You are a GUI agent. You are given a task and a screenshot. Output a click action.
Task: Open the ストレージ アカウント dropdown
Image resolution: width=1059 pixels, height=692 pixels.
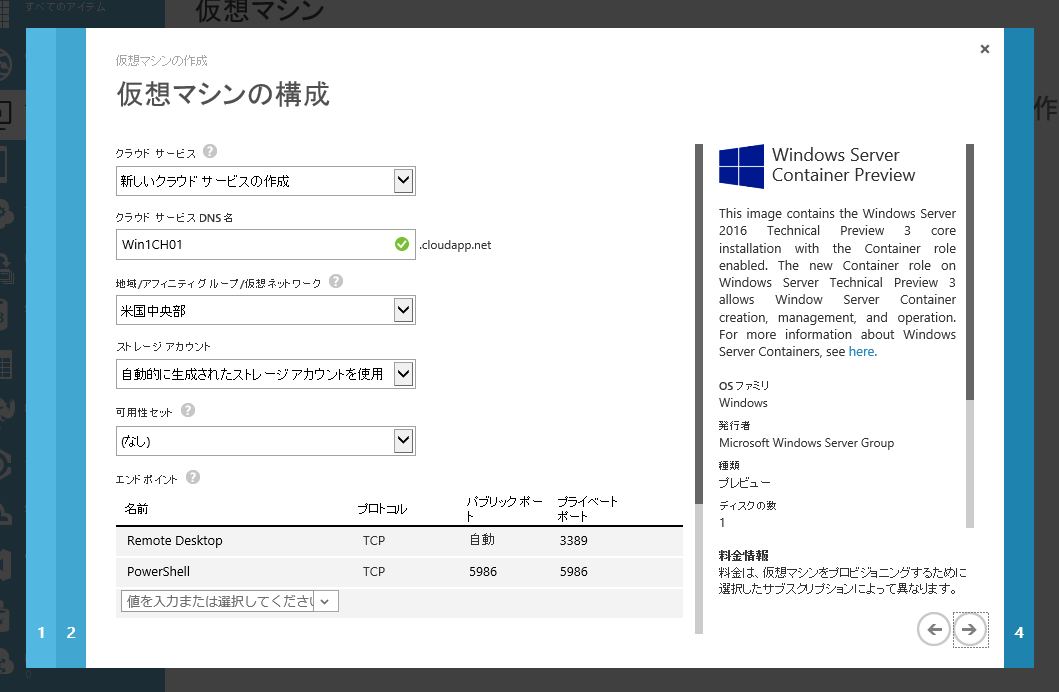[265, 374]
